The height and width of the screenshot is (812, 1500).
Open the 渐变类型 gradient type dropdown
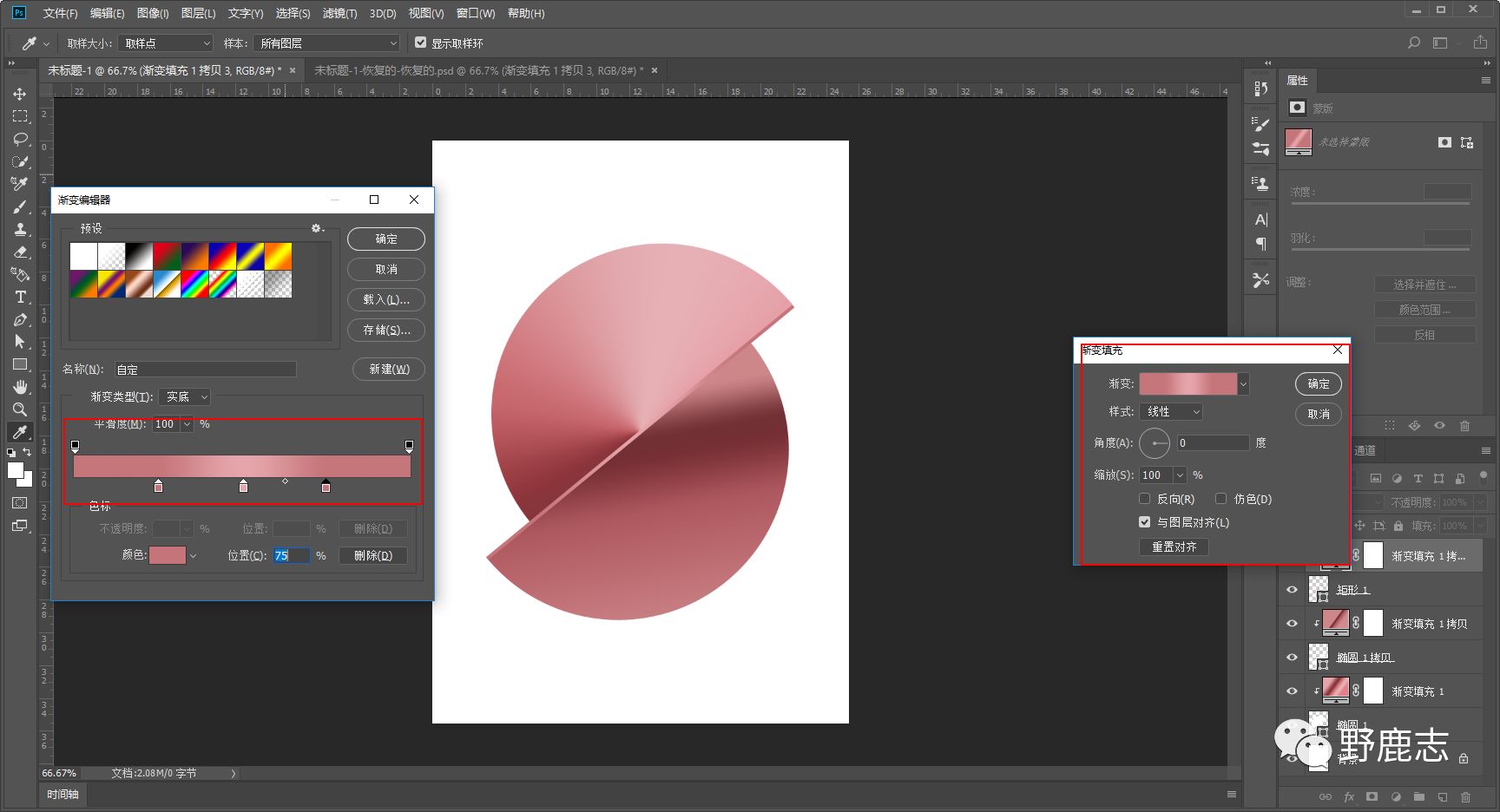(x=184, y=396)
